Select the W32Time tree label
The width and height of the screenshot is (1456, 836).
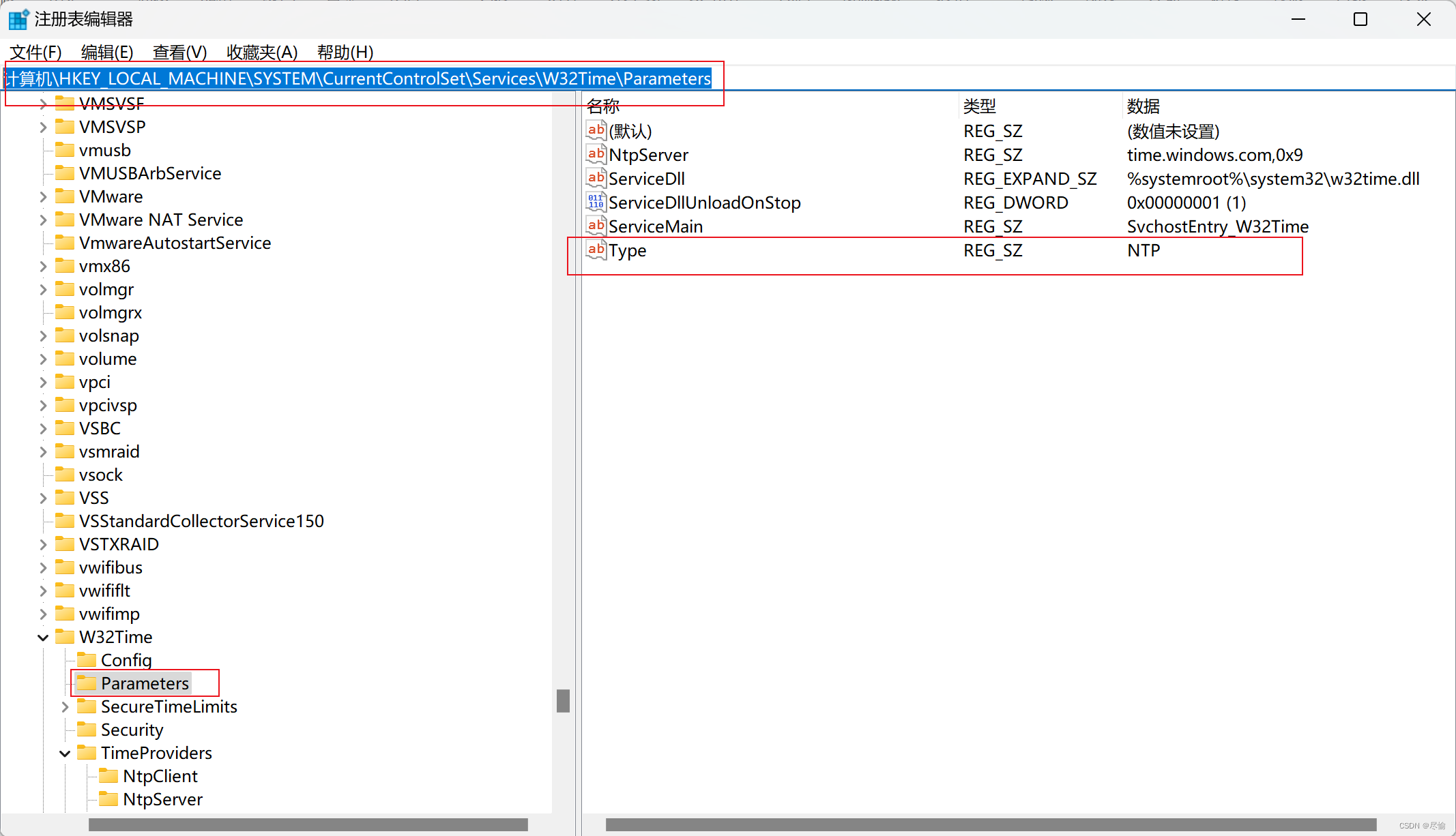(x=116, y=637)
